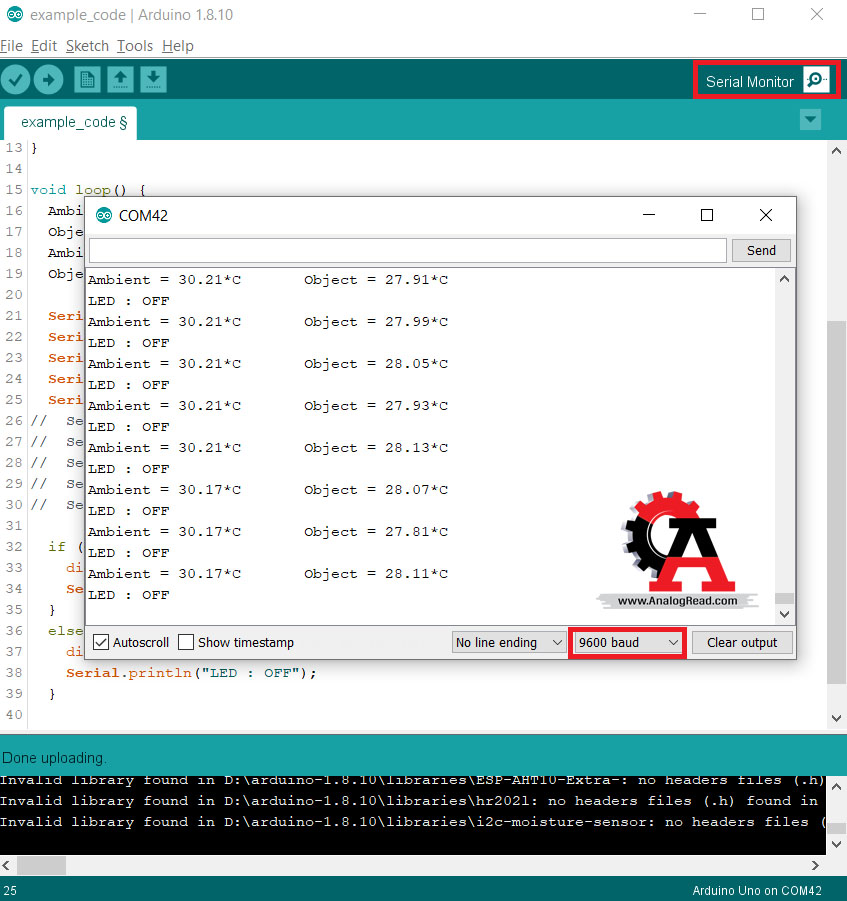Click the serial monitor input field
Viewport: 847px width, 901px height.
tap(408, 251)
